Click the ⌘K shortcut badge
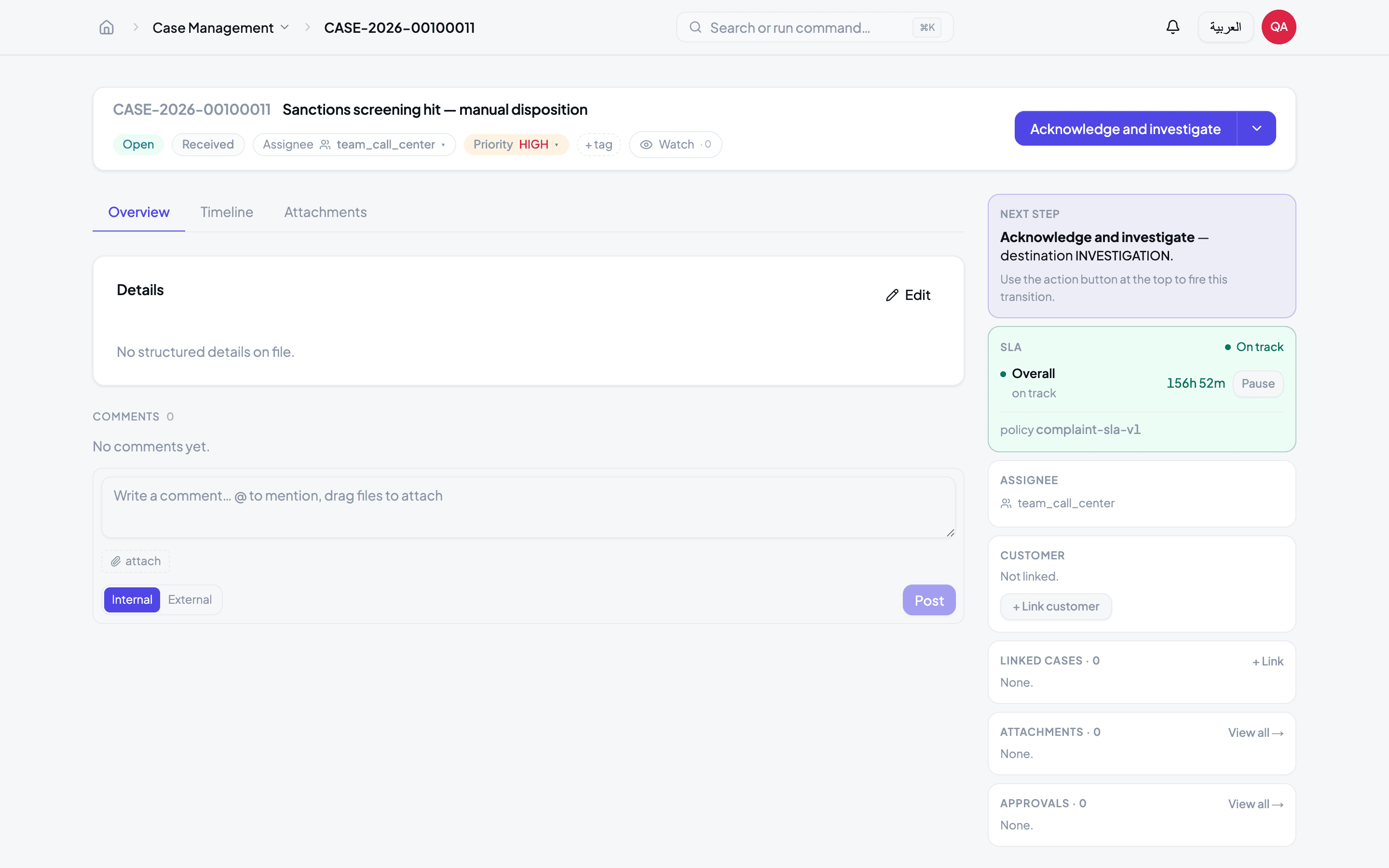Image resolution: width=1389 pixels, height=868 pixels. 927,27
